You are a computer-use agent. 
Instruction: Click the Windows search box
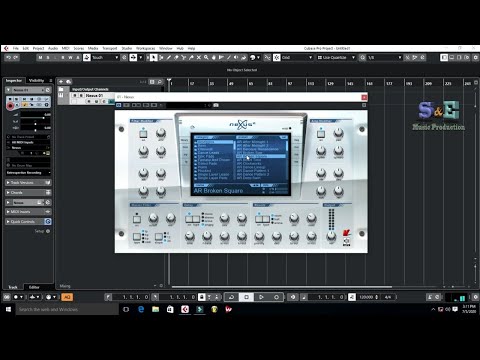coord(67,309)
